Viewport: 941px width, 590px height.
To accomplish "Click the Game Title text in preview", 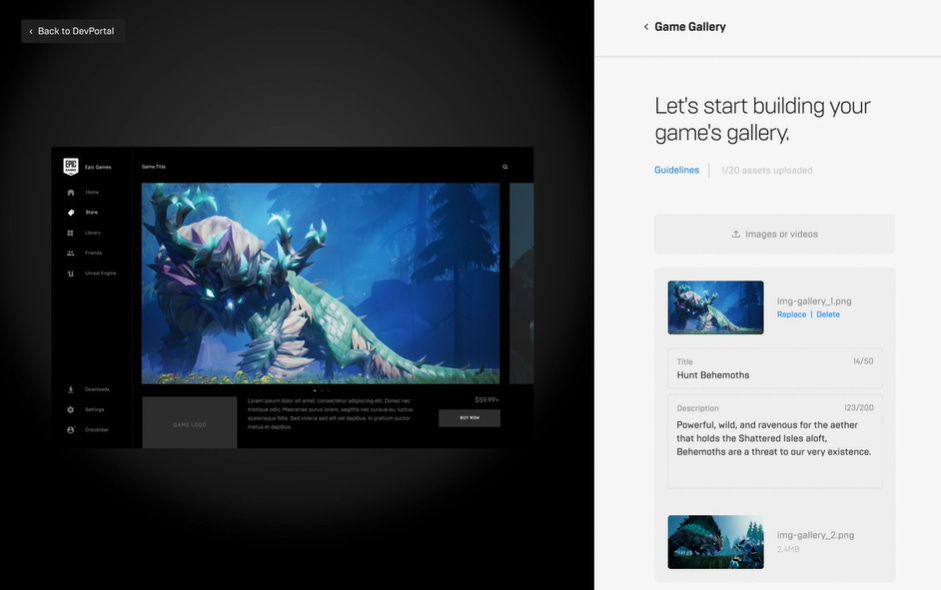I will click(x=154, y=167).
